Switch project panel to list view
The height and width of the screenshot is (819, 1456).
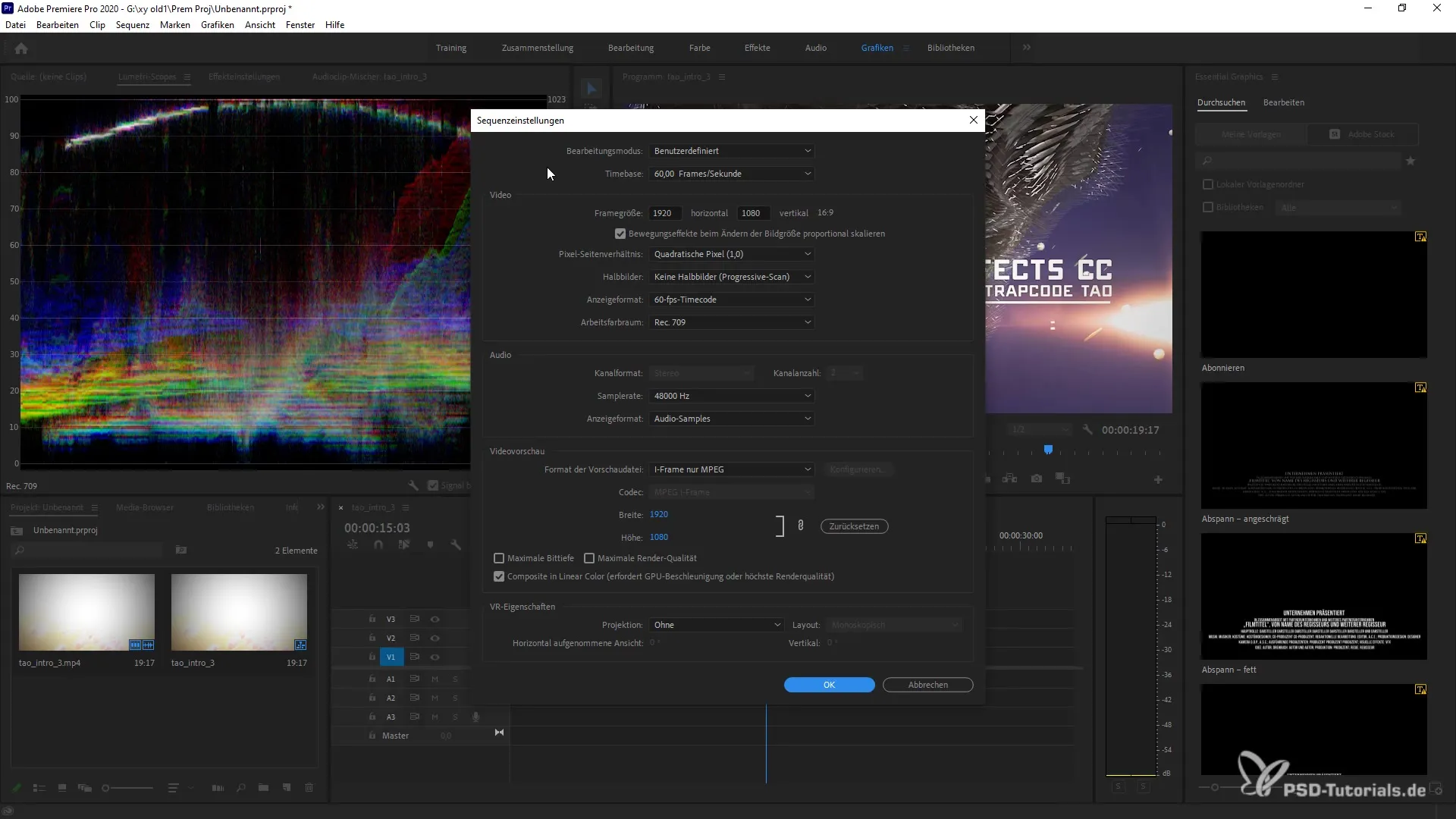click(x=39, y=788)
